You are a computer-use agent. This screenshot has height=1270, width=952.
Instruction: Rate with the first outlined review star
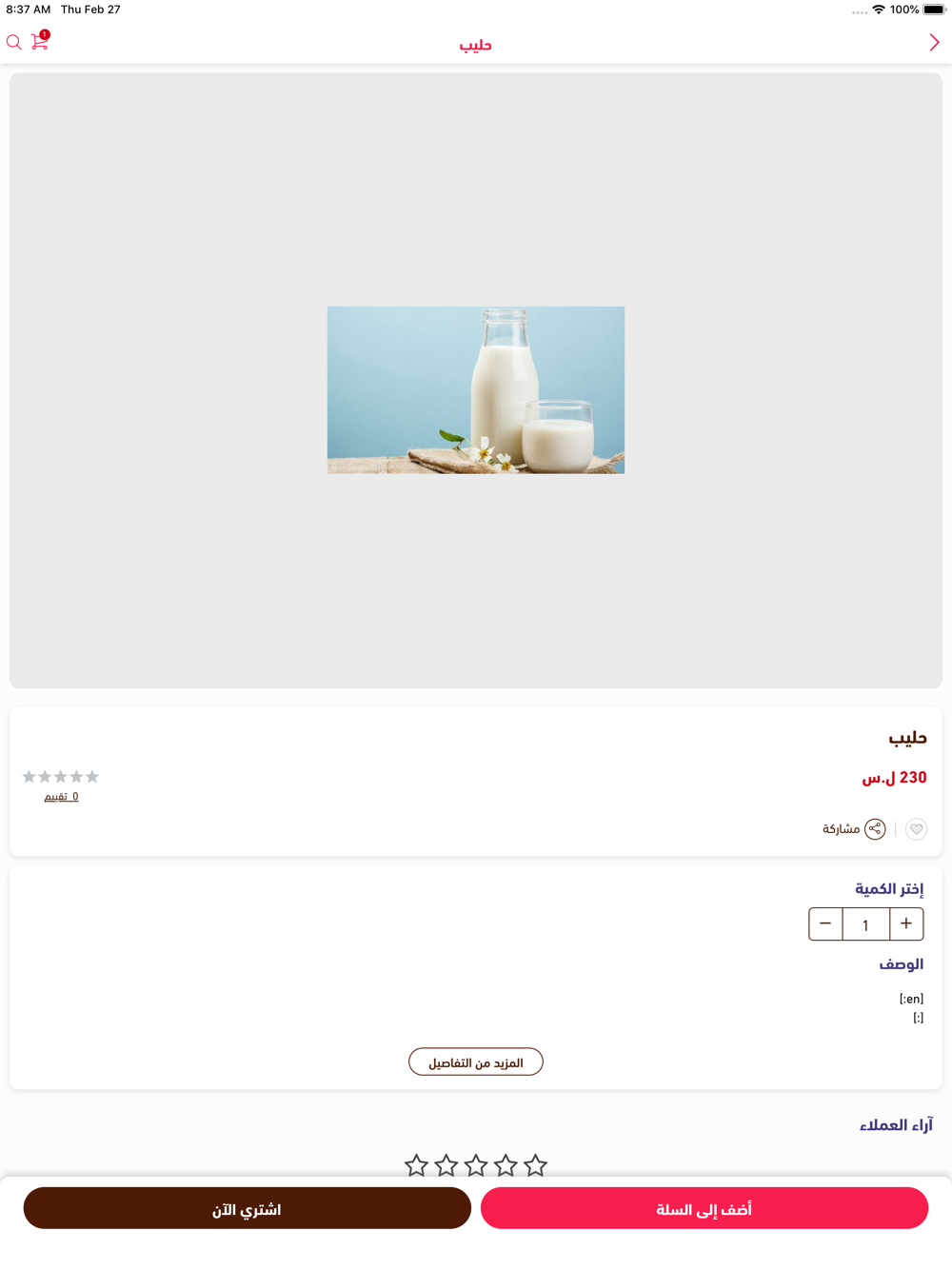[416, 1165]
